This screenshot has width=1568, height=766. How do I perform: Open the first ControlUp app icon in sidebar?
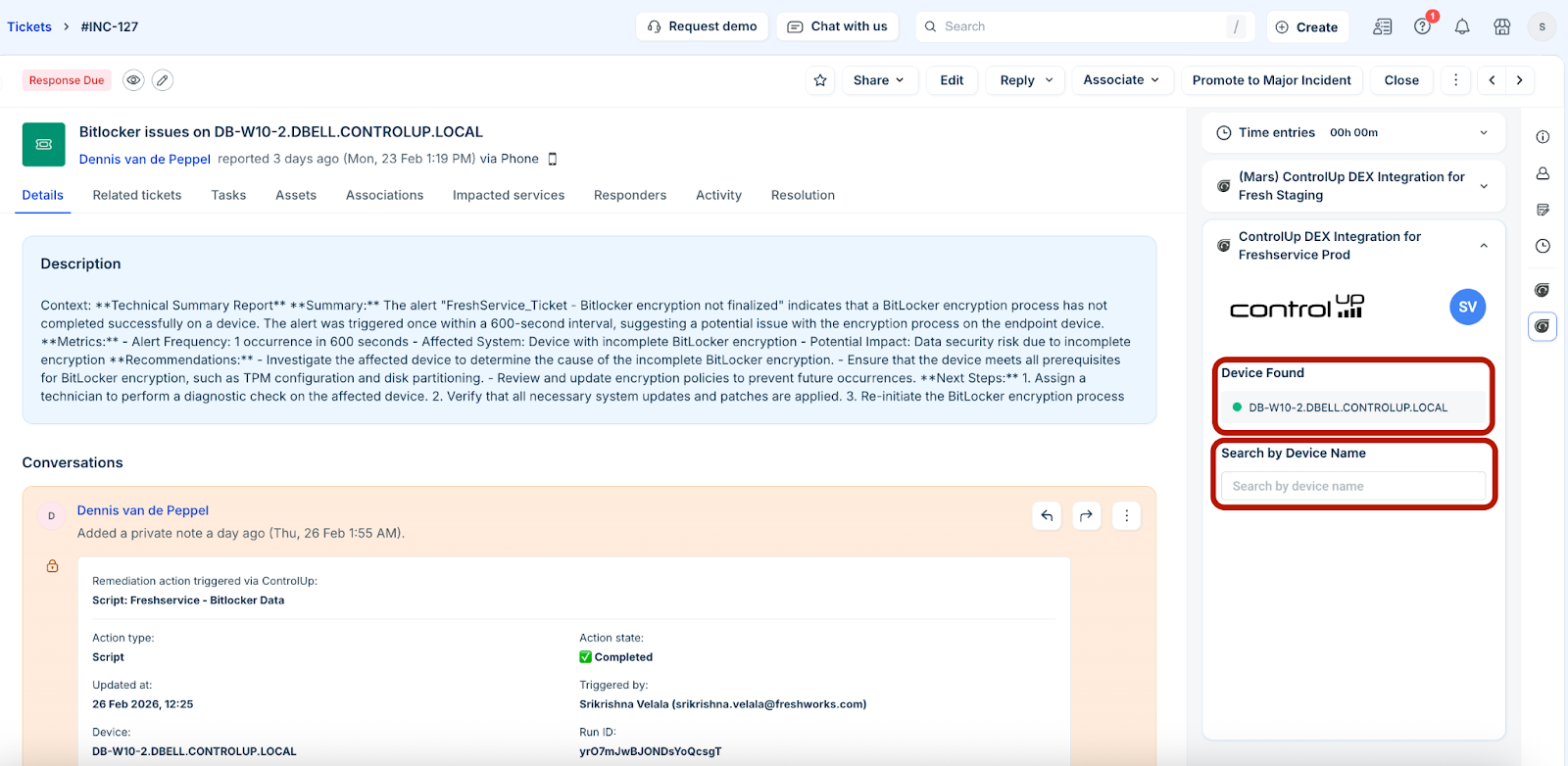point(1543,290)
